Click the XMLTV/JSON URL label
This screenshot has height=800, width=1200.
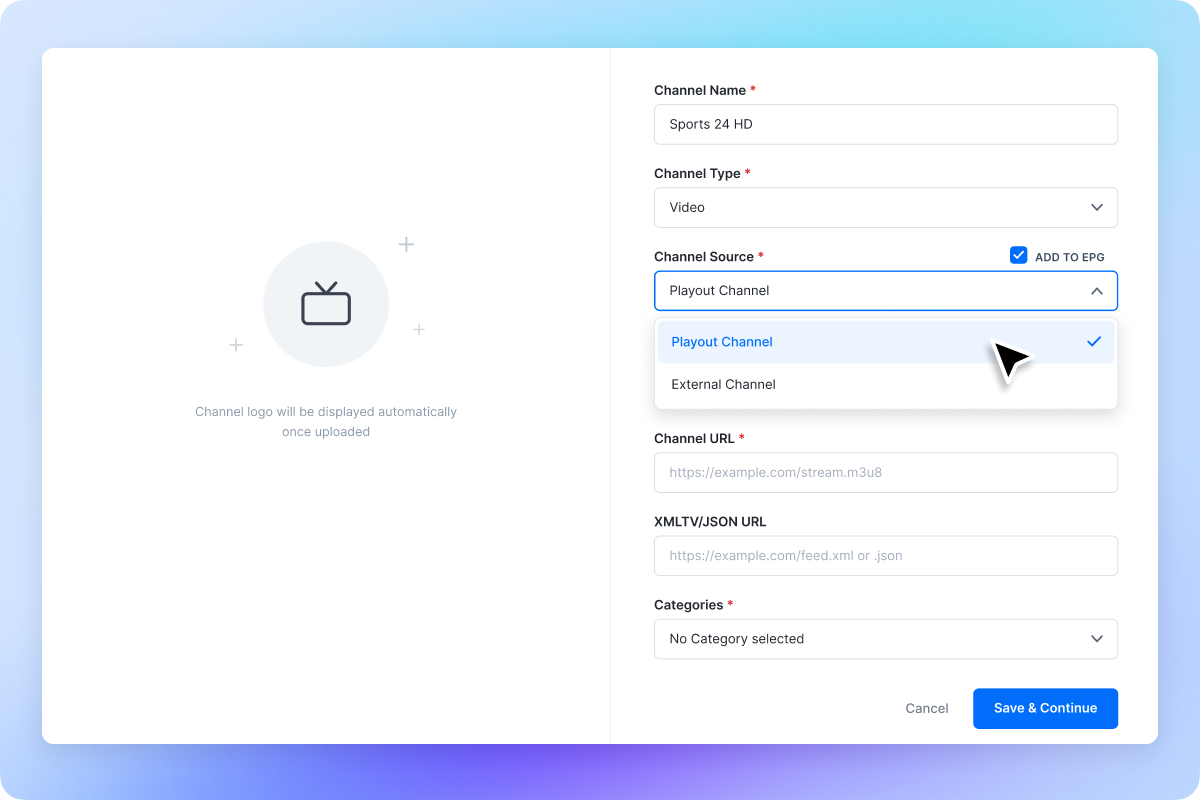[710, 522]
